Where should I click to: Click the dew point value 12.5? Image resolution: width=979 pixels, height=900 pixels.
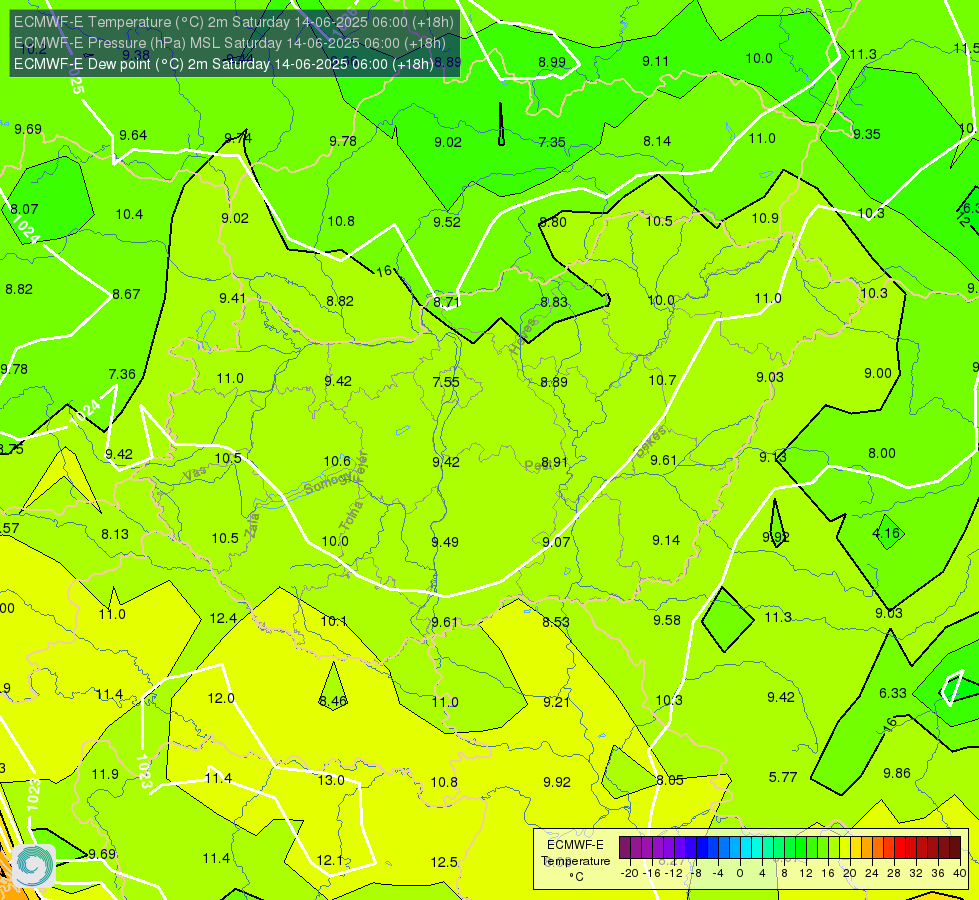444,863
